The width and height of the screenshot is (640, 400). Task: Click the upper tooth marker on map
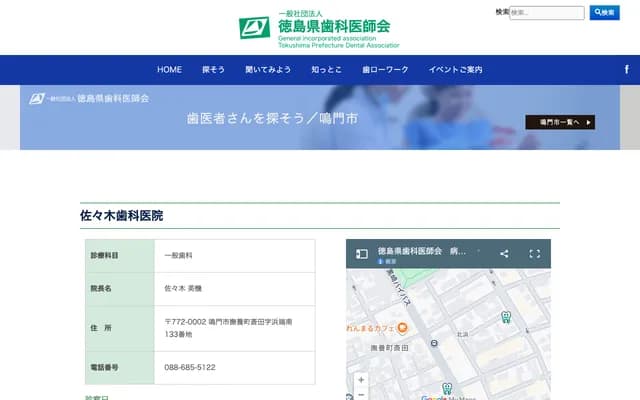pyautogui.click(x=505, y=317)
